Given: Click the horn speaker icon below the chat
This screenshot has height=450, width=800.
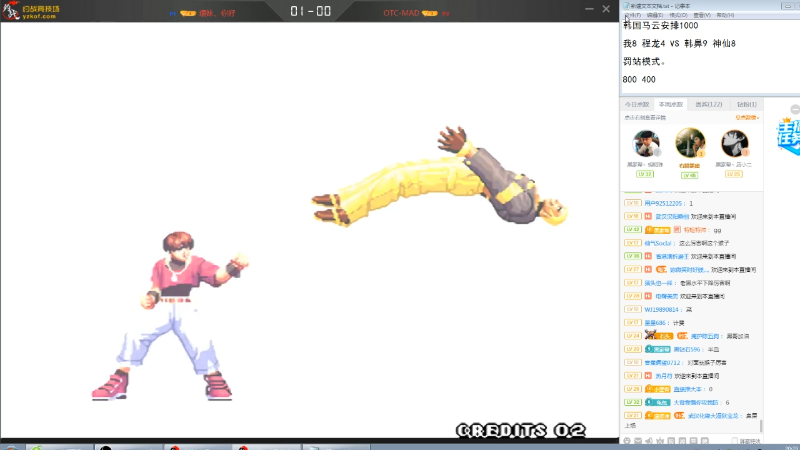Looking at the screenshot, I should (649, 441).
